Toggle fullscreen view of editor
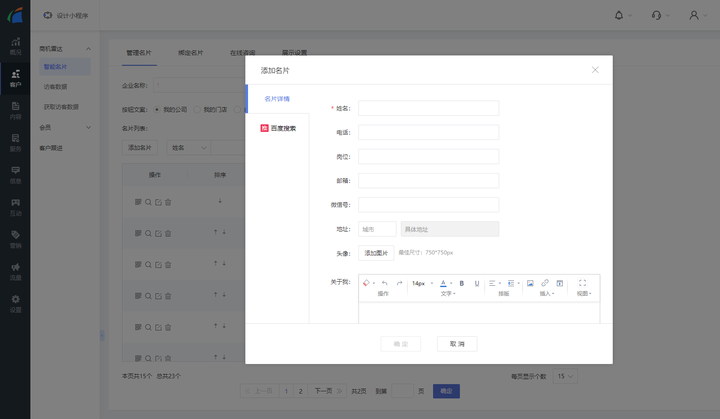Viewport: 720px width, 419px height. coord(582,283)
